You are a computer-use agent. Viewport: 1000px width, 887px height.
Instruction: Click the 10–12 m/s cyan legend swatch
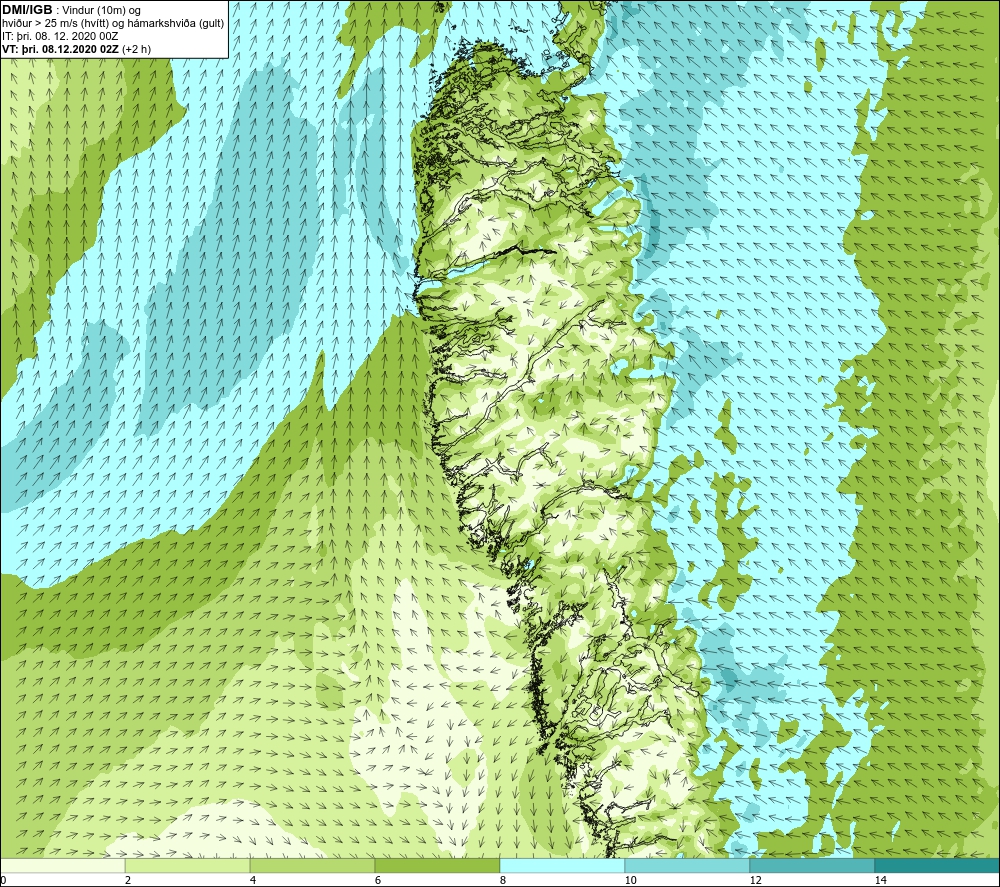(x=688, y=865)
